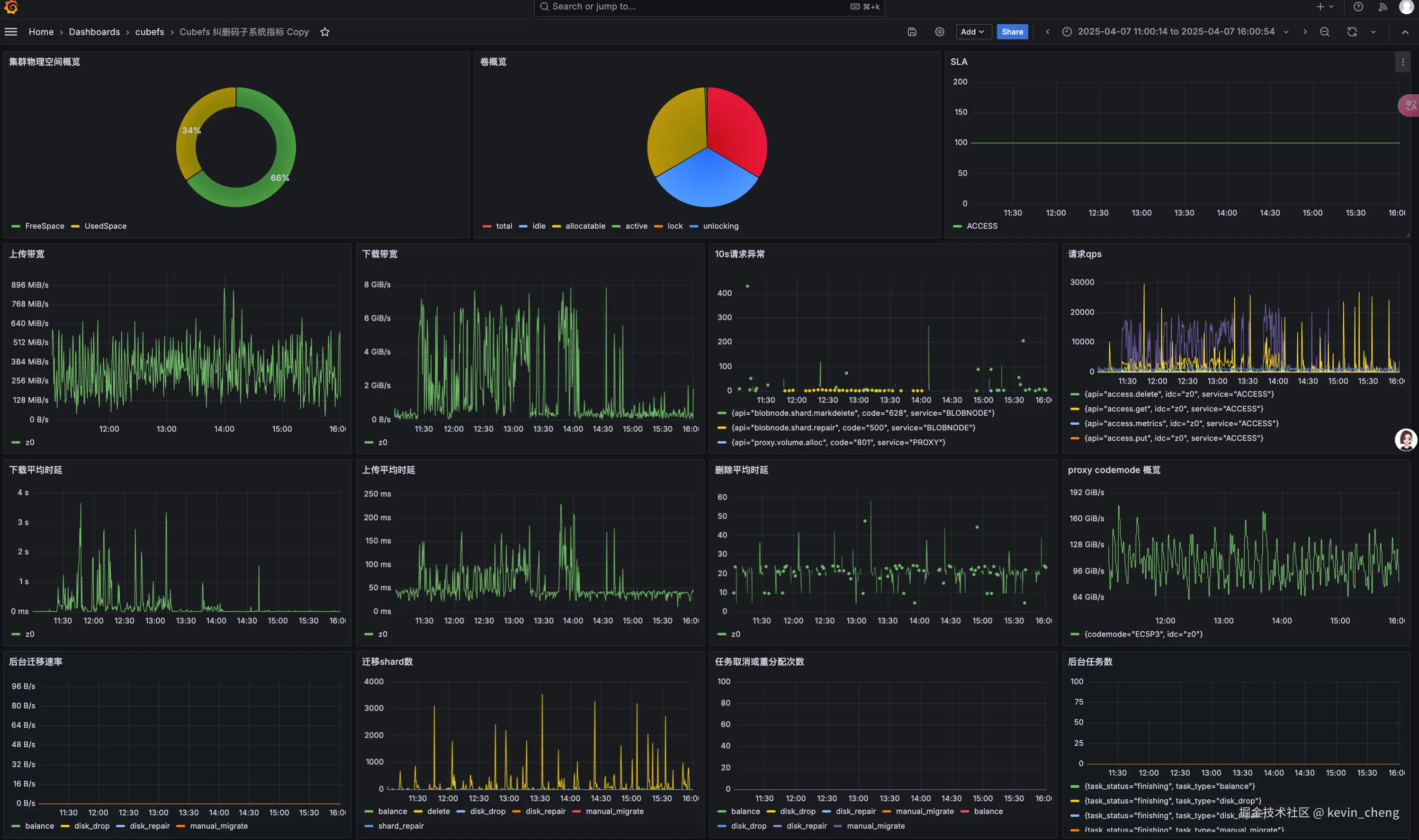
Task: Open the refresh interval dropdown arrow
Action: [x=1373, y=32]
